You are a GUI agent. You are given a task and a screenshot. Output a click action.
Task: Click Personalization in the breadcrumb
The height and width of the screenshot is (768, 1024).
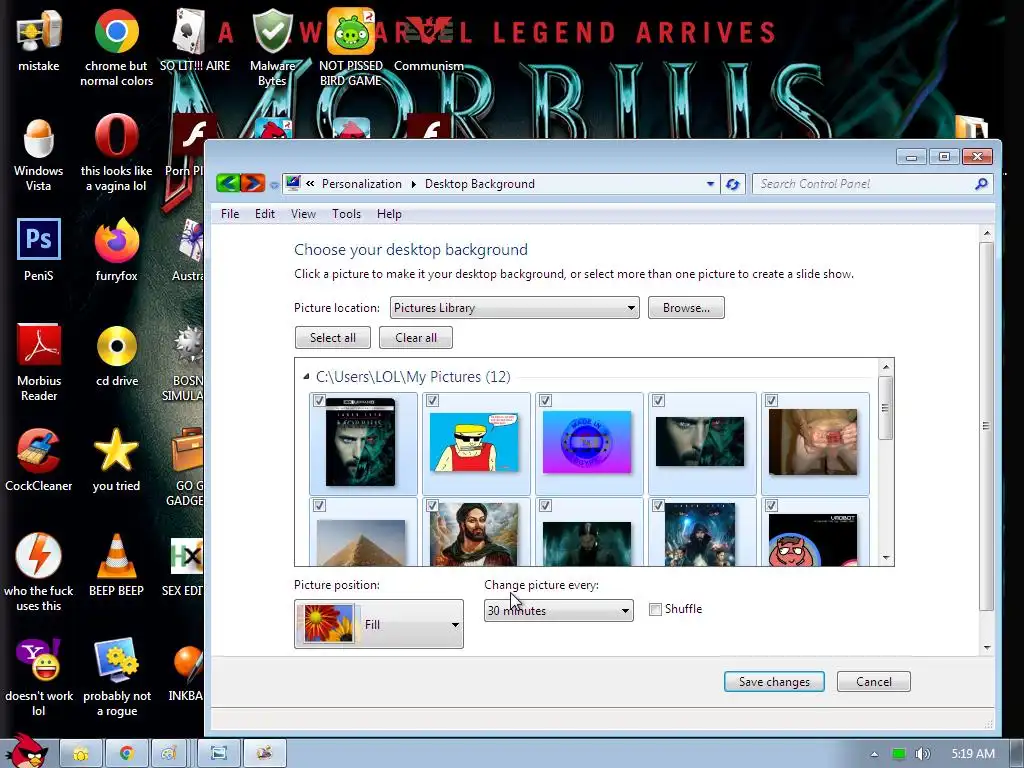pyautogui.click(x=362, y=184)
